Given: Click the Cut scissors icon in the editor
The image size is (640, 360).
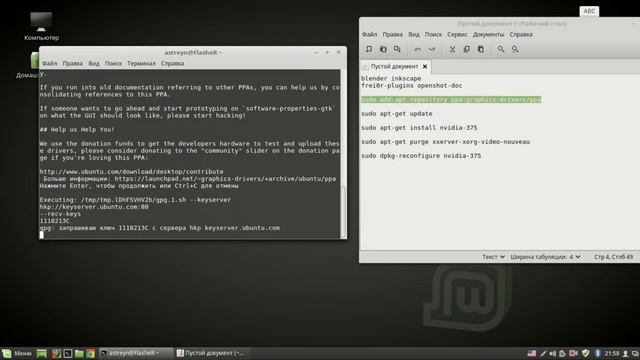Looking at the screenshot, I should [452, 49].
